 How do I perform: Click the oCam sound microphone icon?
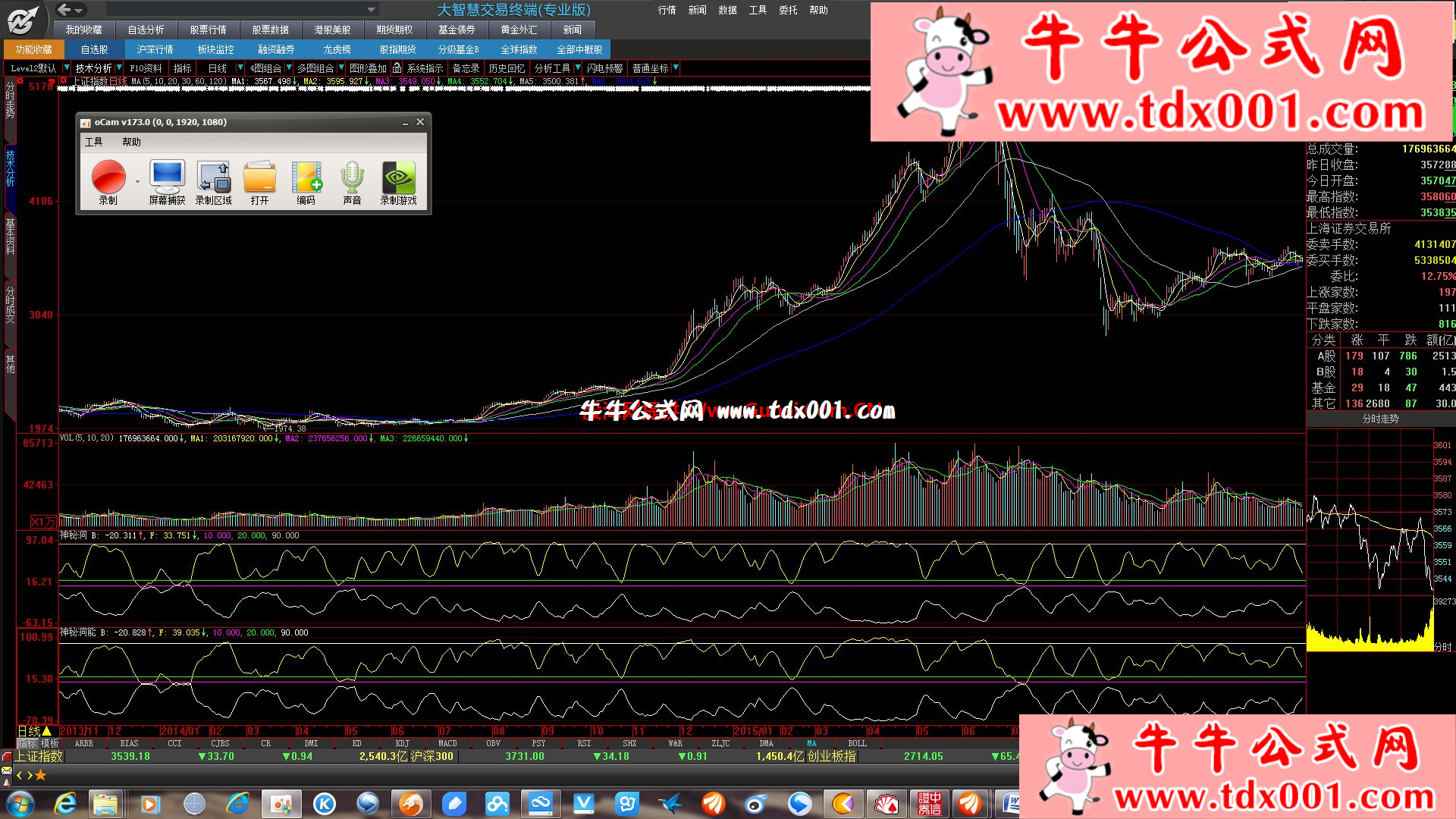[x=352, y=177]
